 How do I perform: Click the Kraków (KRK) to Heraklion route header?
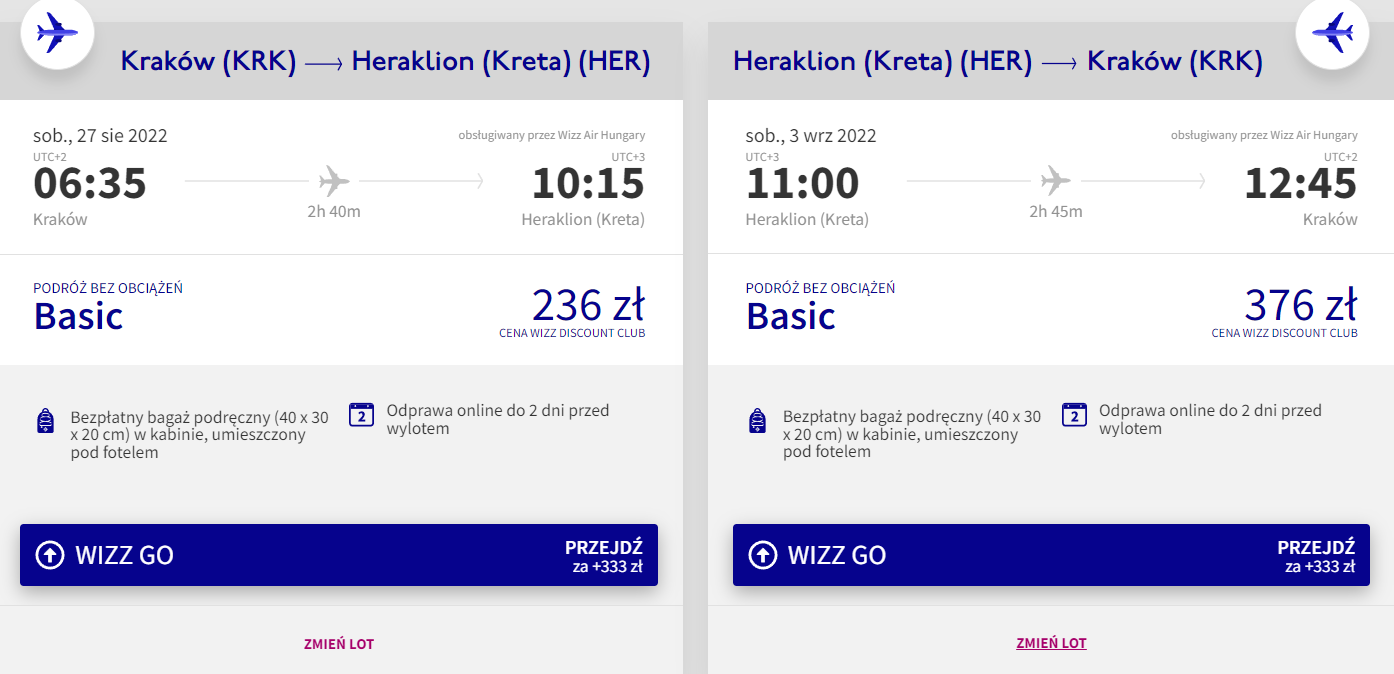pos(385,61)
